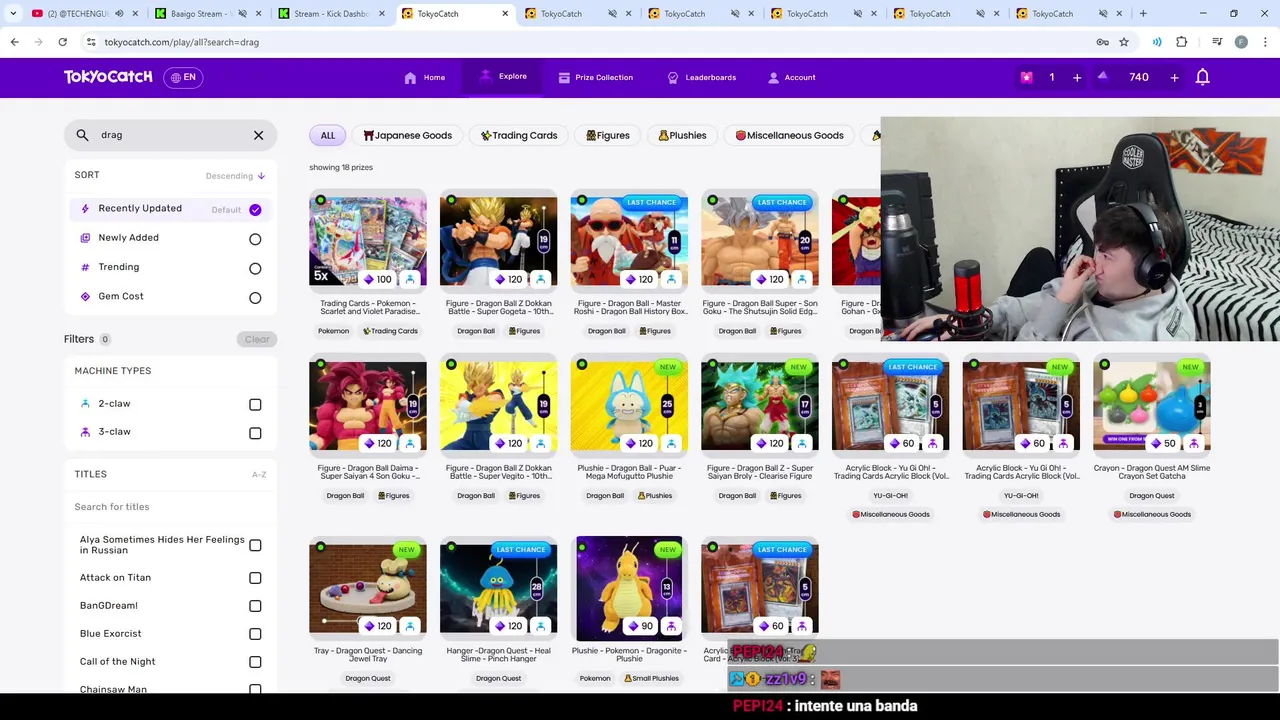Click the TokyoCatch logo
The image size is (1280, 720).
[108, 77]
